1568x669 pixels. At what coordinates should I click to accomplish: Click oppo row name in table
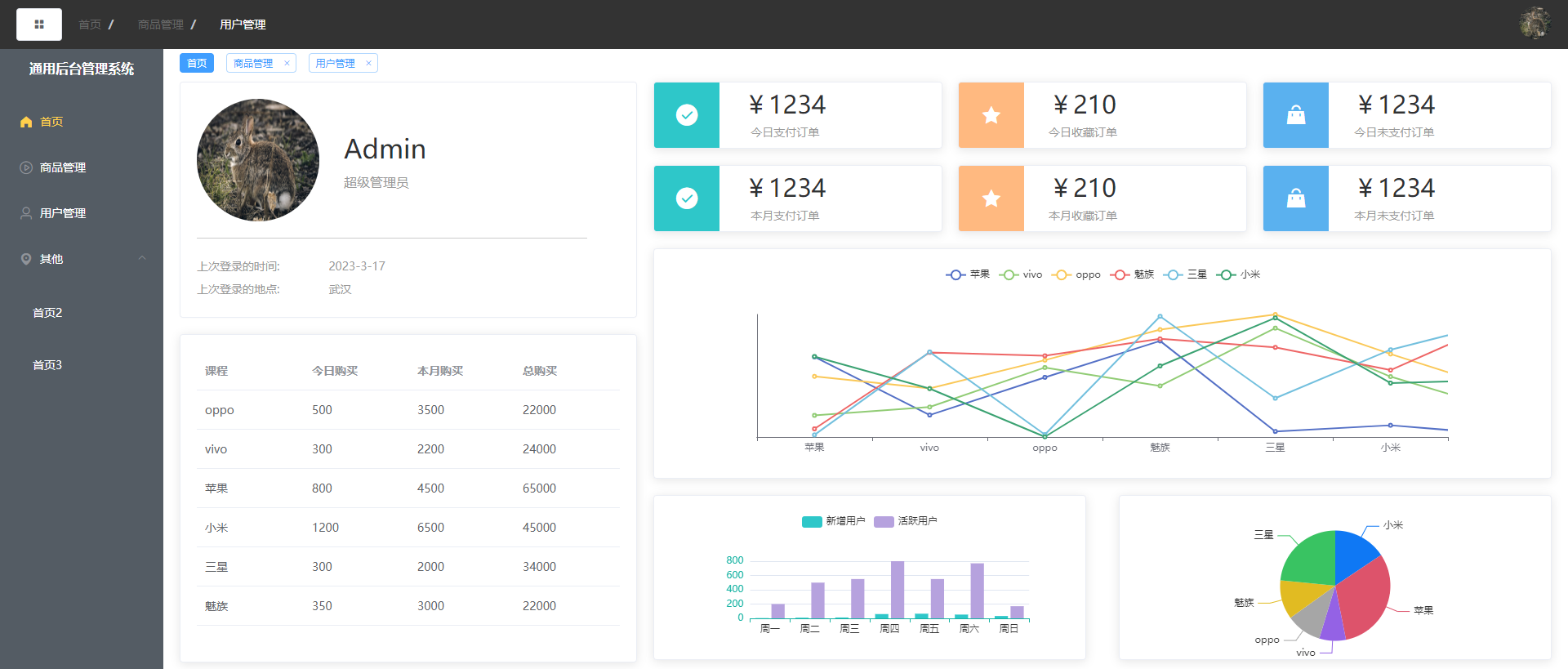[220, 410]
